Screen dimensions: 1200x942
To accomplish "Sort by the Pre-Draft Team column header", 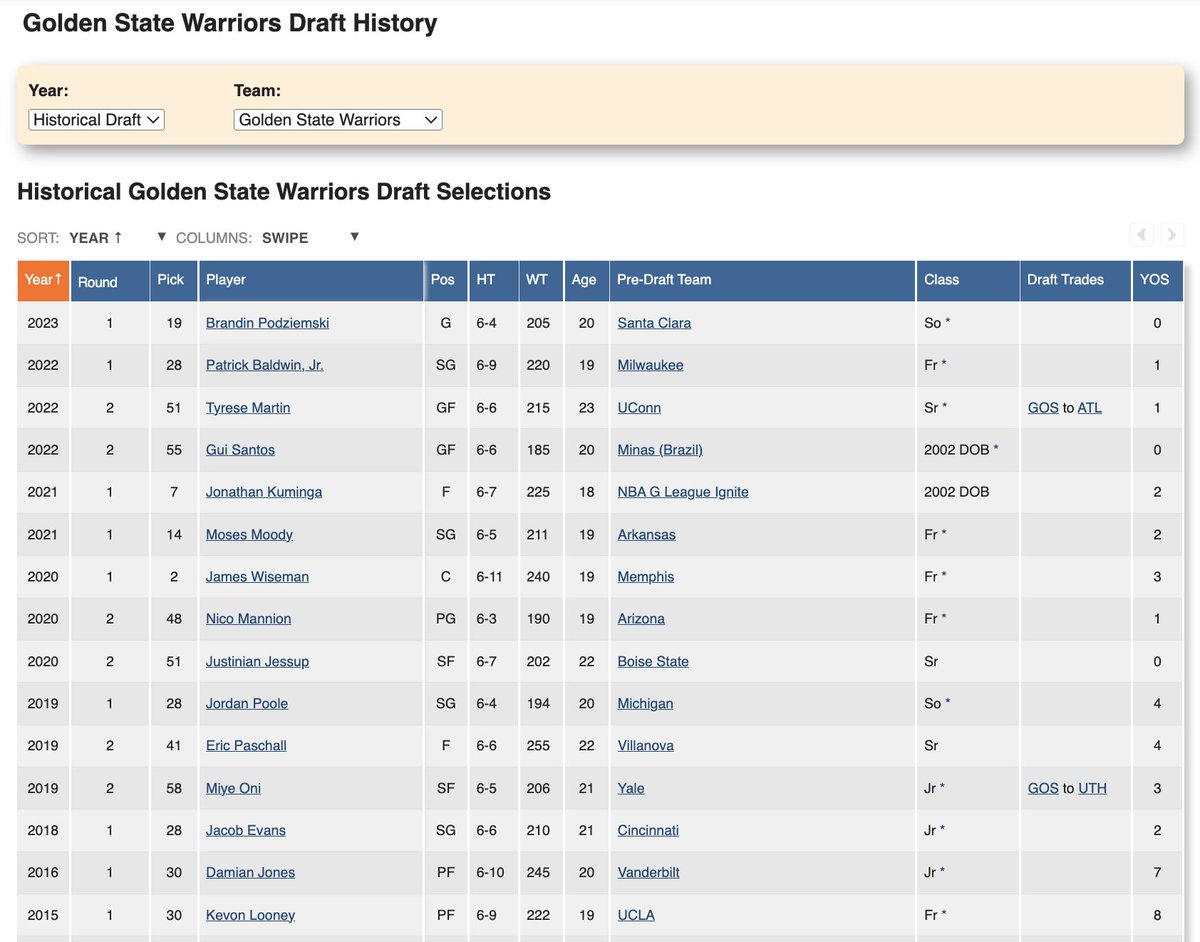I will coord(762,280).
